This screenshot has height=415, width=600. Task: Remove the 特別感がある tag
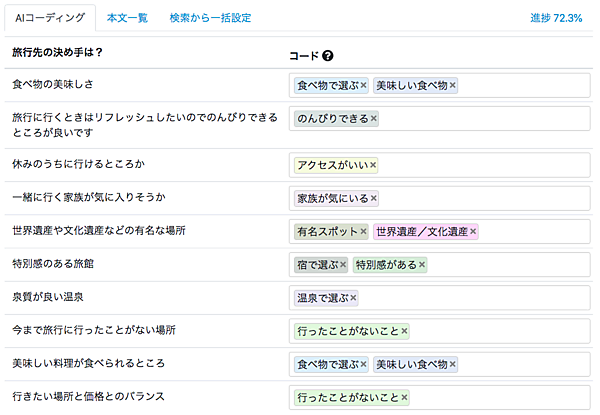pyautogui.click(x=422, y=265)
